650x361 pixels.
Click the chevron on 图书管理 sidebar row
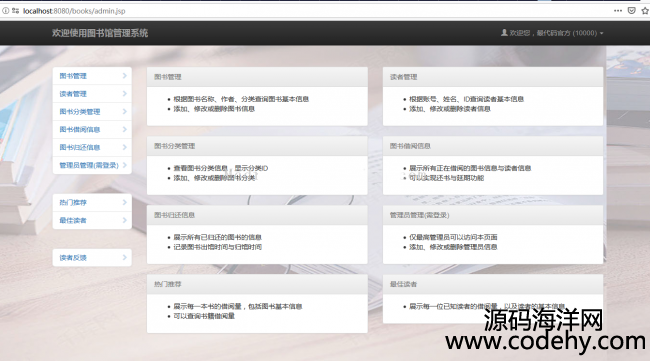124,75
